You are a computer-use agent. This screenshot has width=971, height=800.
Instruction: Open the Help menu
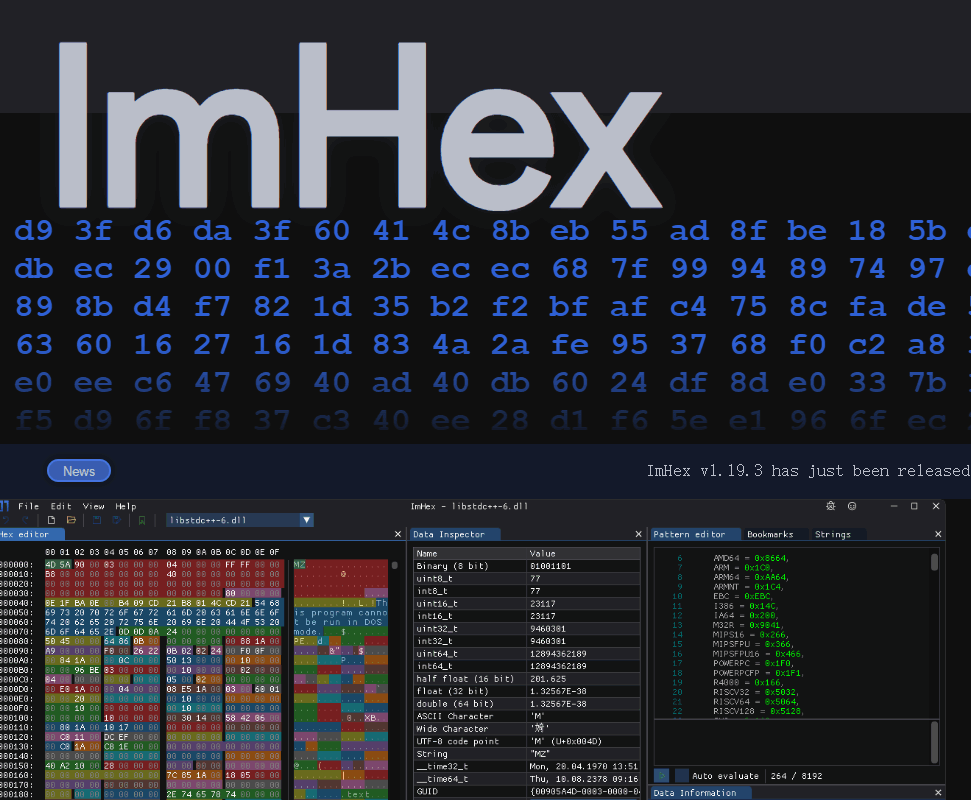125,506
